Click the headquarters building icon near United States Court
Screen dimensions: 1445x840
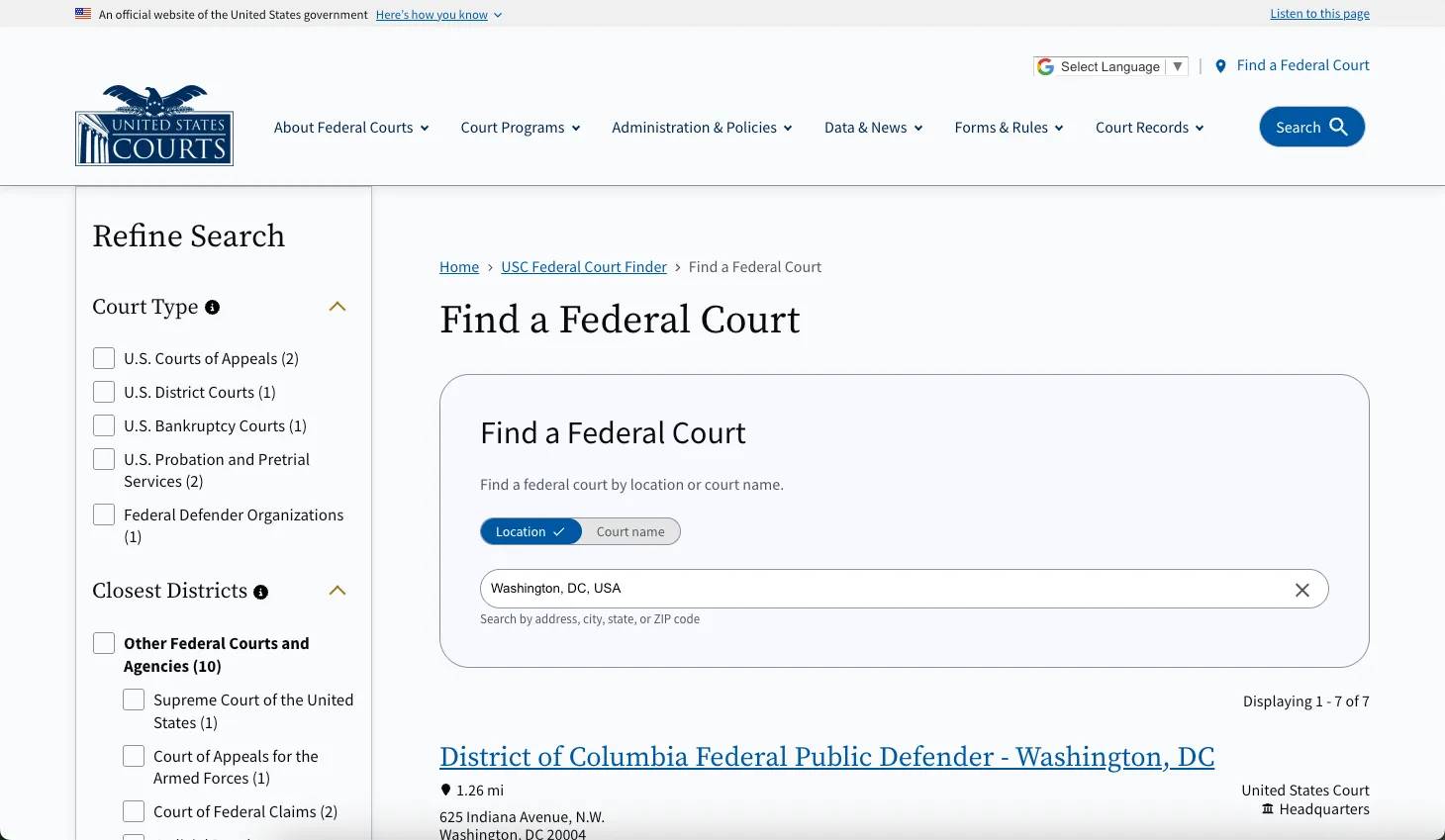point(1267,808)
